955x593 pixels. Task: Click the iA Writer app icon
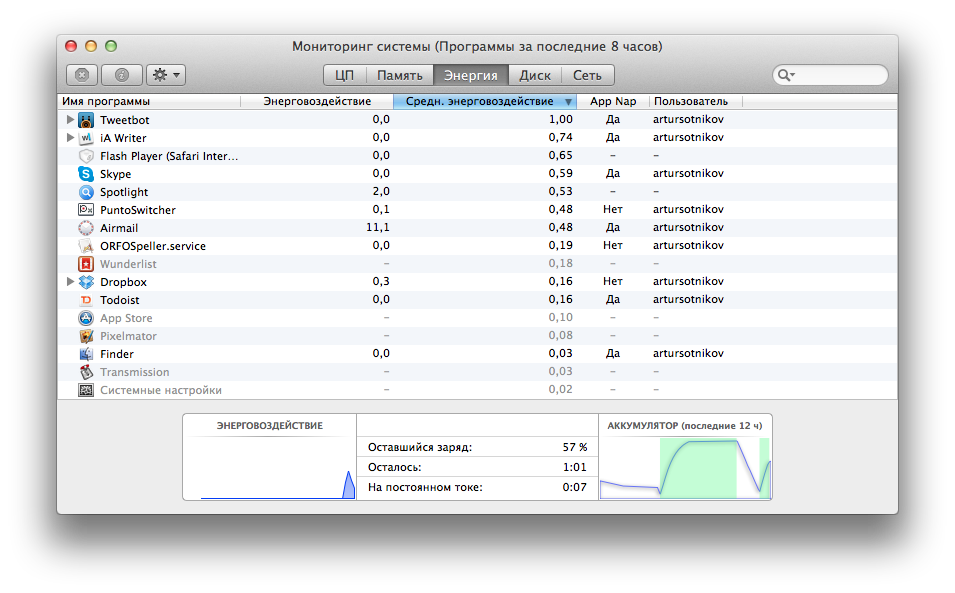pyautogui.click(x=85, y=138)
